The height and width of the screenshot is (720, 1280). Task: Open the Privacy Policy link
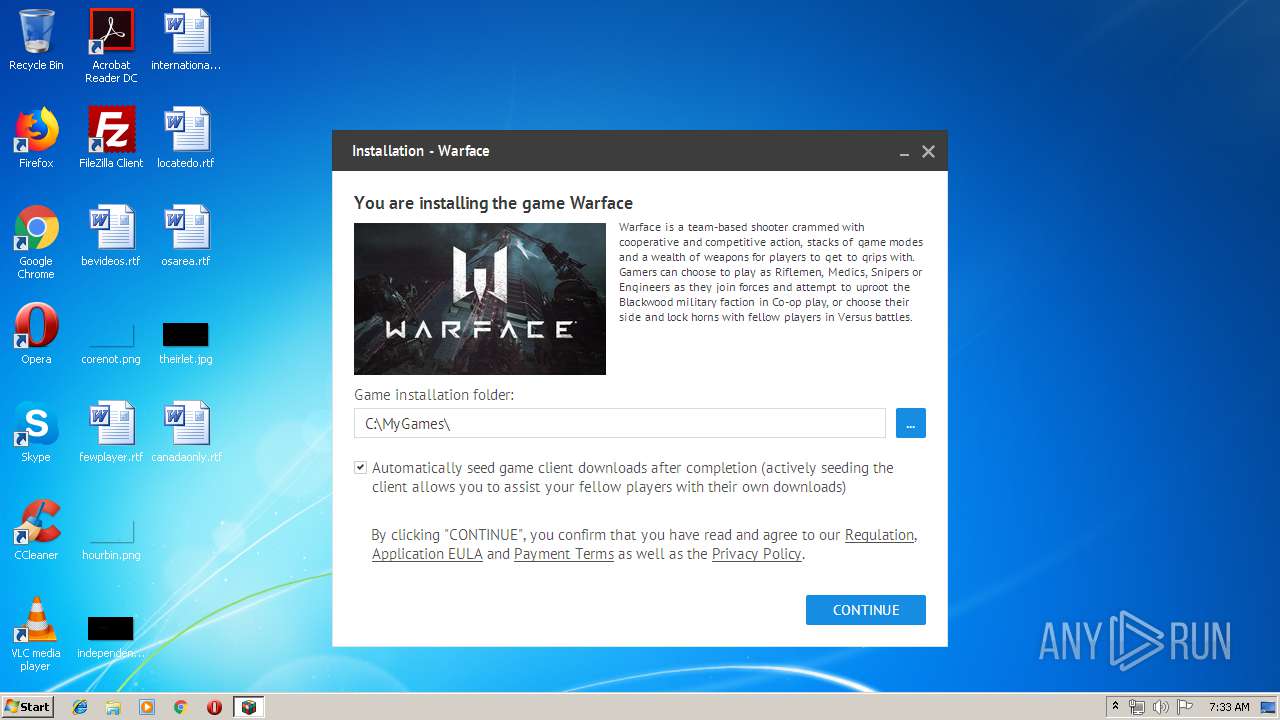tap(756, 554)
